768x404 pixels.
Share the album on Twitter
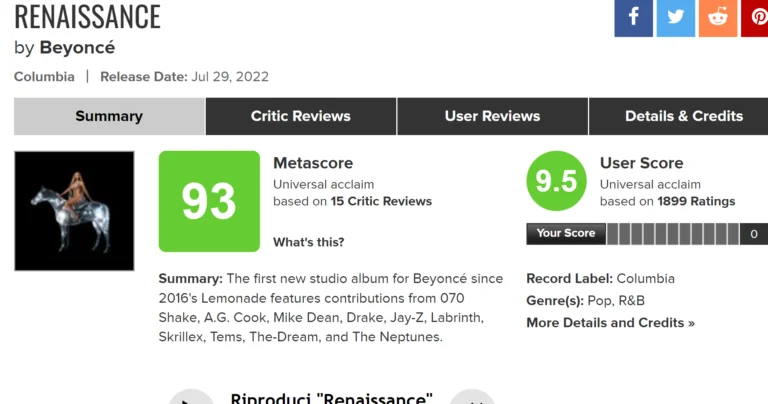pos(676,17)
